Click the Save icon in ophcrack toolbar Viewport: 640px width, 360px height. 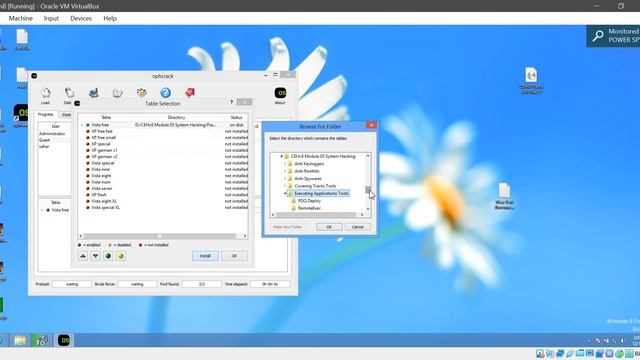pos(93,93)
